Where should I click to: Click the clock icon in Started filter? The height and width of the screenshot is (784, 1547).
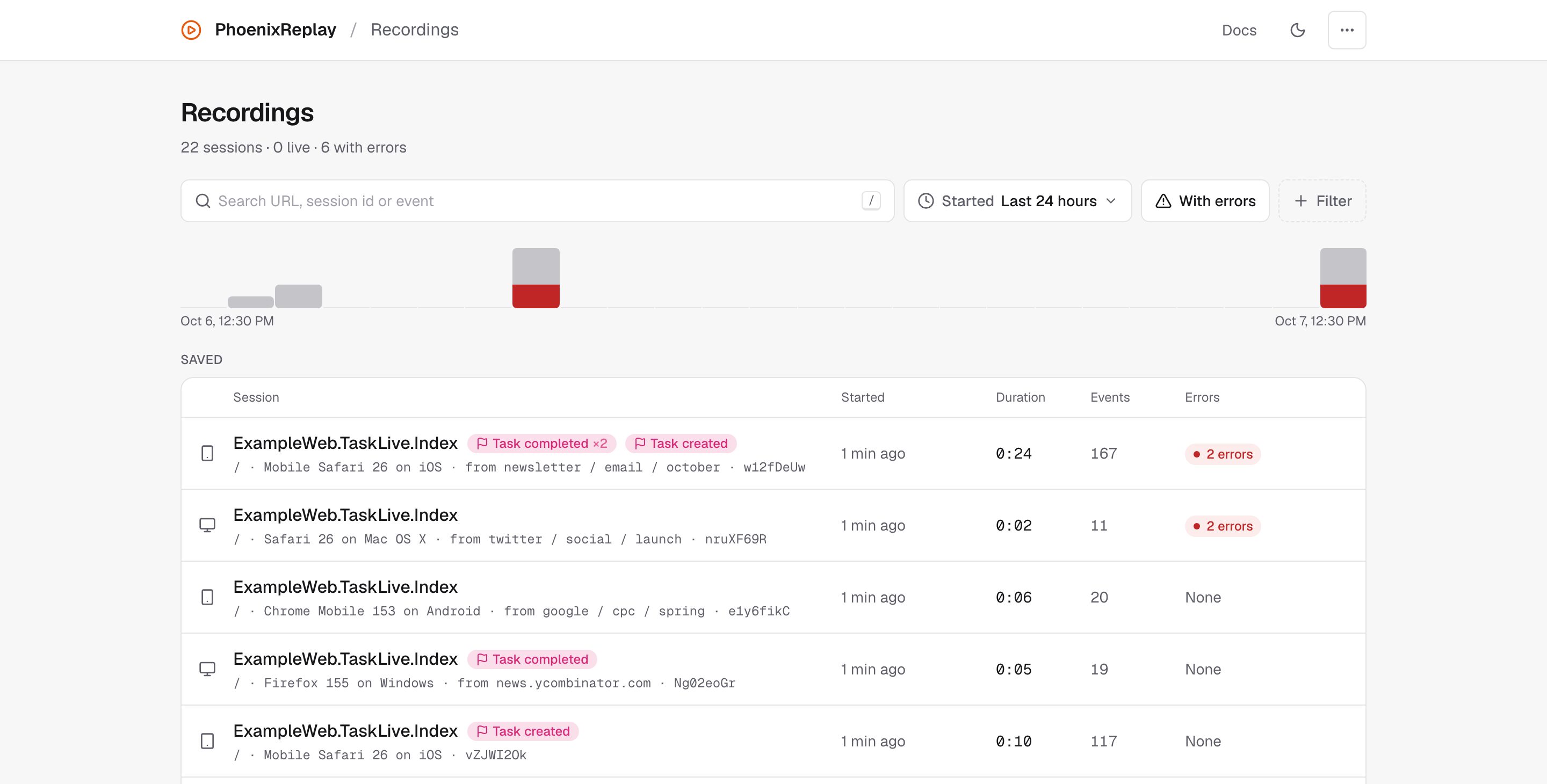click(x=926, y=201)
